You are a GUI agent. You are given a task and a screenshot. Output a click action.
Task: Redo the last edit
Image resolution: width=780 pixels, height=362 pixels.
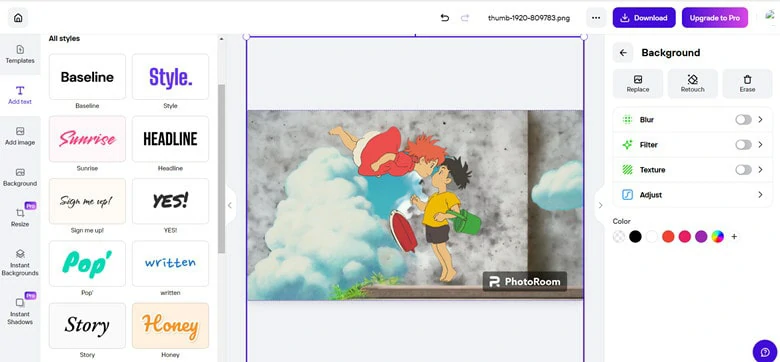[465, 18]
